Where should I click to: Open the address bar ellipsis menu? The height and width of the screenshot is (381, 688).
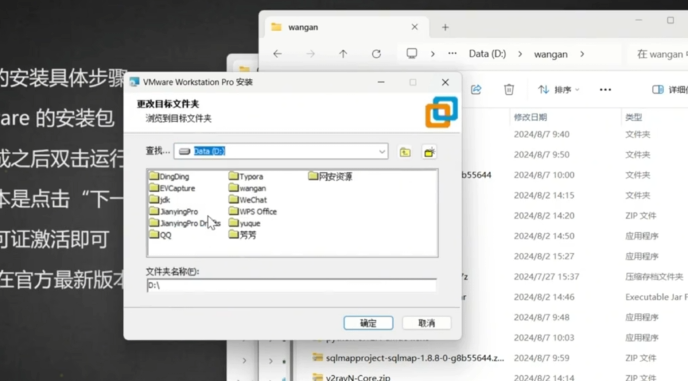452,54
